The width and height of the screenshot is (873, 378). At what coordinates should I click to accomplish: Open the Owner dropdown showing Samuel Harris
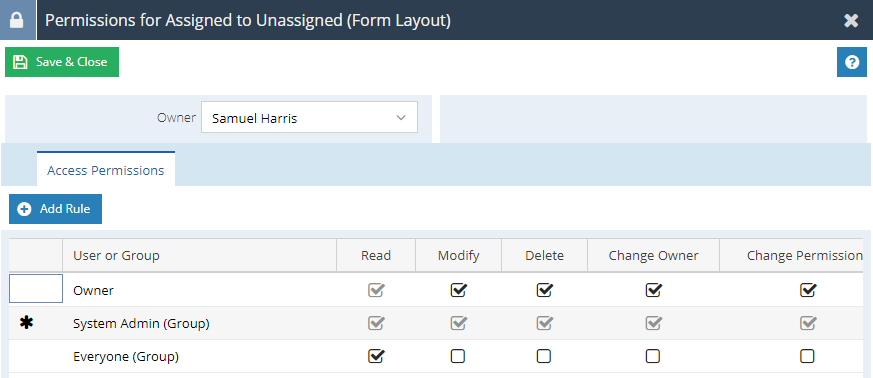tap(309, 118)
